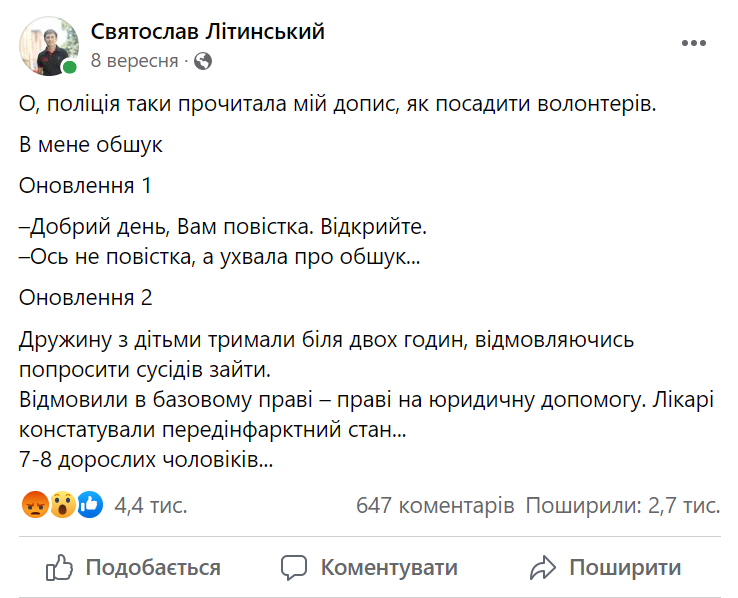The height and width of the screenshot is (598, 738).
Task: Click the globe public audience icon
Action: tap(203, 61)
